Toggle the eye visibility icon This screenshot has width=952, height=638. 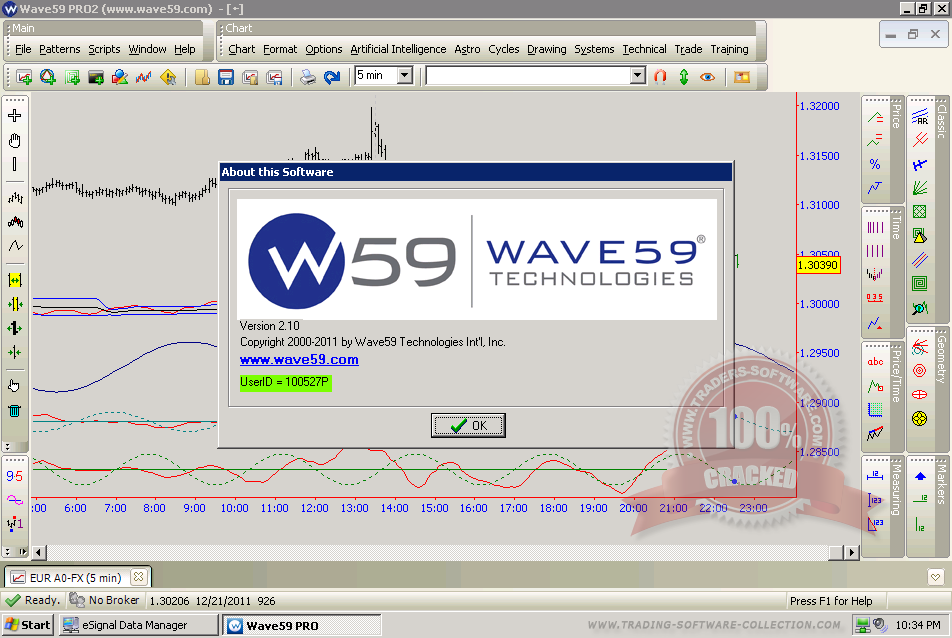708,76
